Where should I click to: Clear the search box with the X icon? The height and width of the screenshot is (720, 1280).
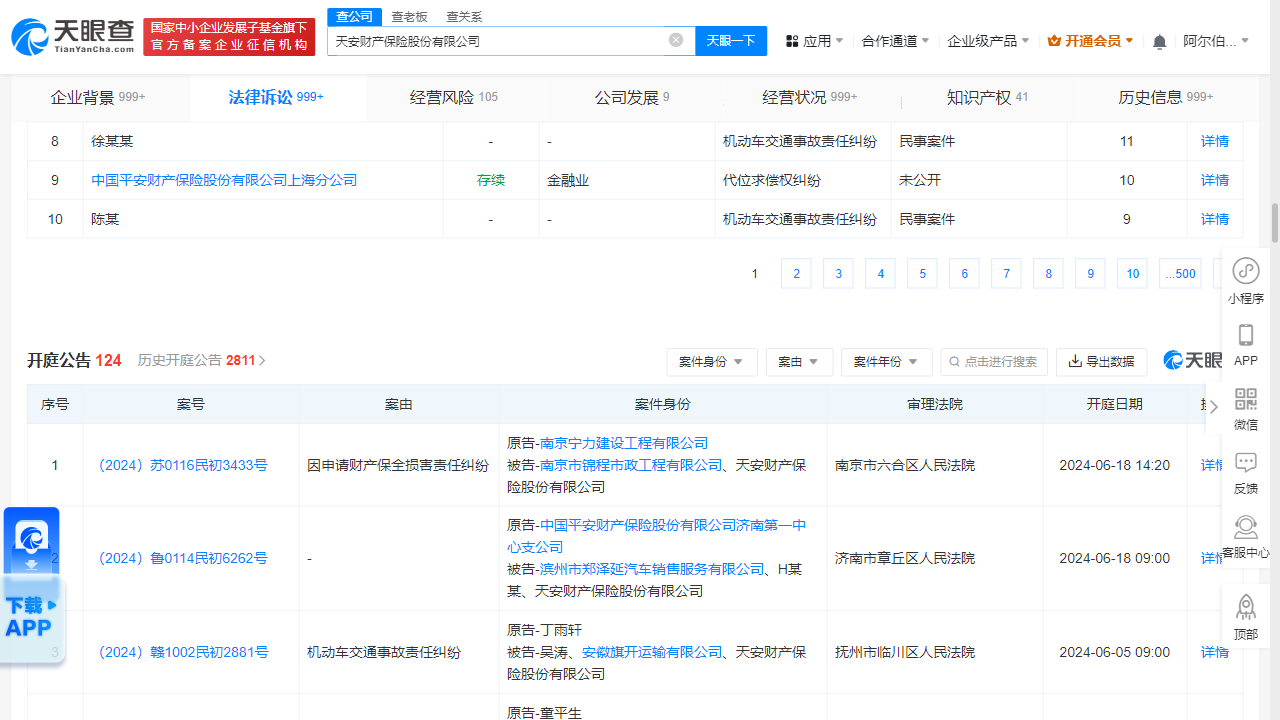[x=676, y=40]
